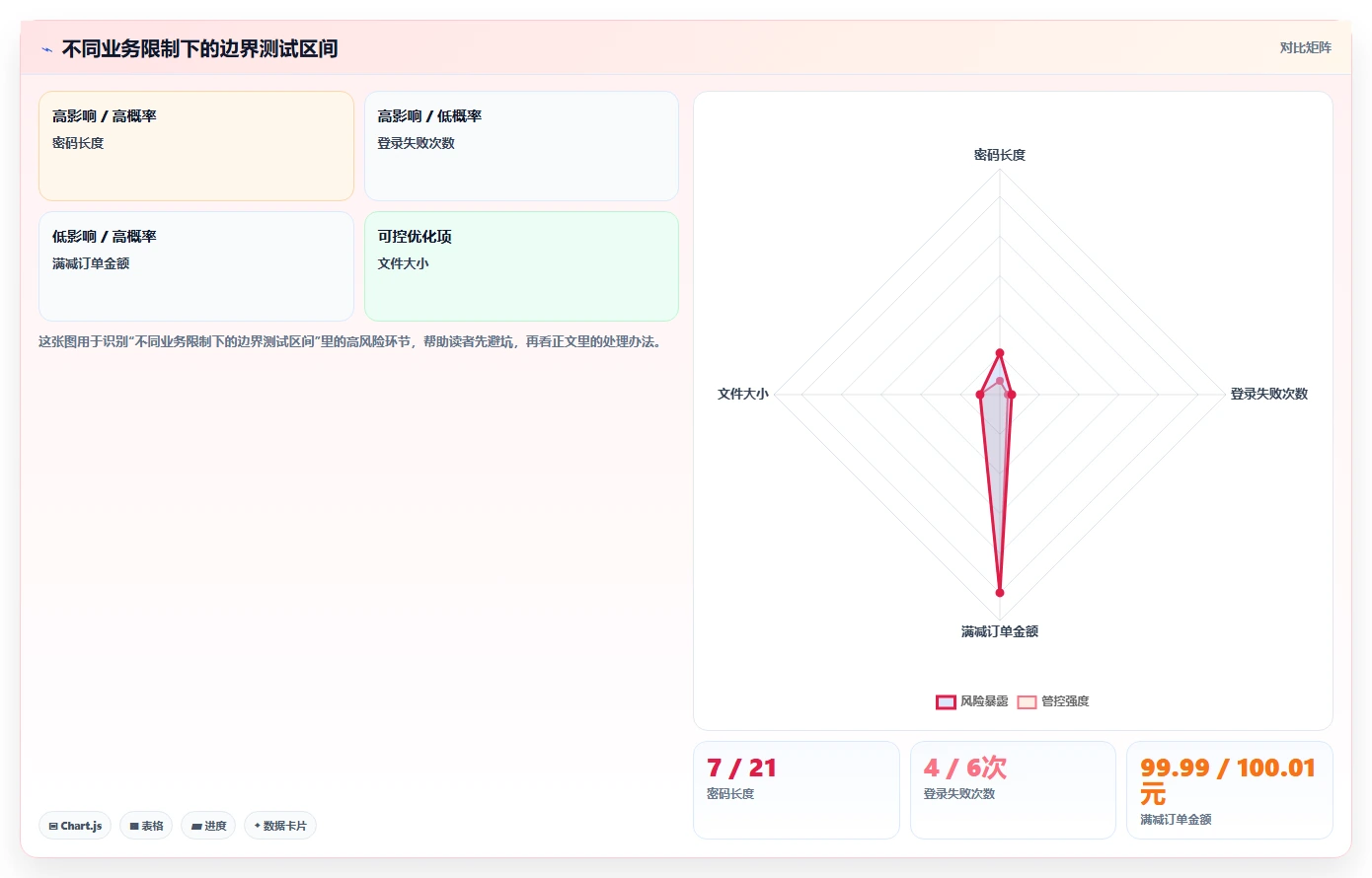The image size is (1372, 878).
Task: Click the 数据卡片 tag
Action: pyautogui.click(x=280, y=826)
